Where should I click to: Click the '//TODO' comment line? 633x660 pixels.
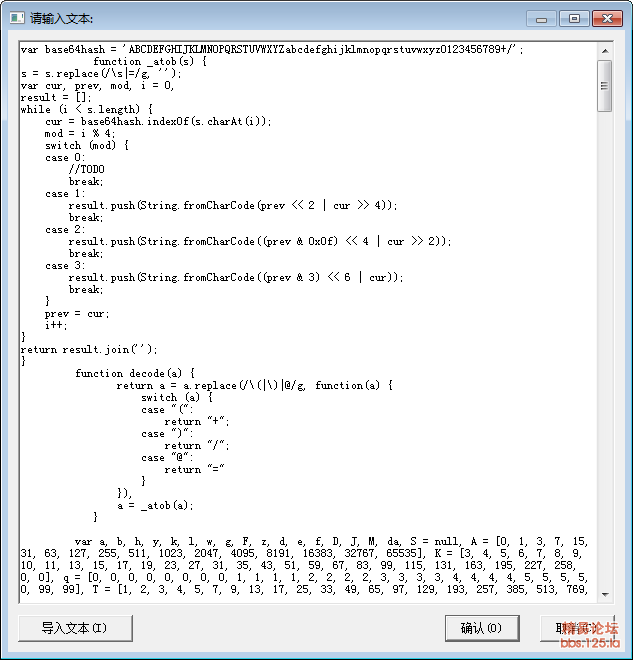tap(87, 169)
